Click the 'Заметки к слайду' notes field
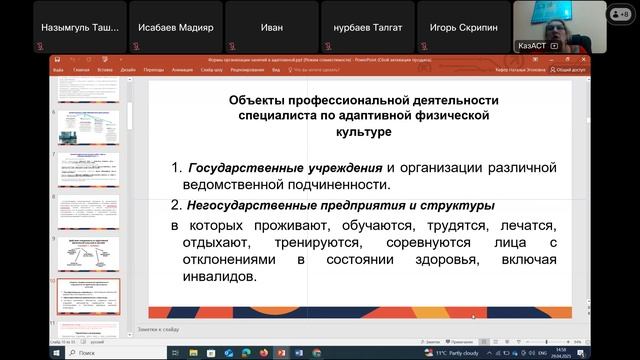This screenshot has height=360, width=640. pos(158,329)
